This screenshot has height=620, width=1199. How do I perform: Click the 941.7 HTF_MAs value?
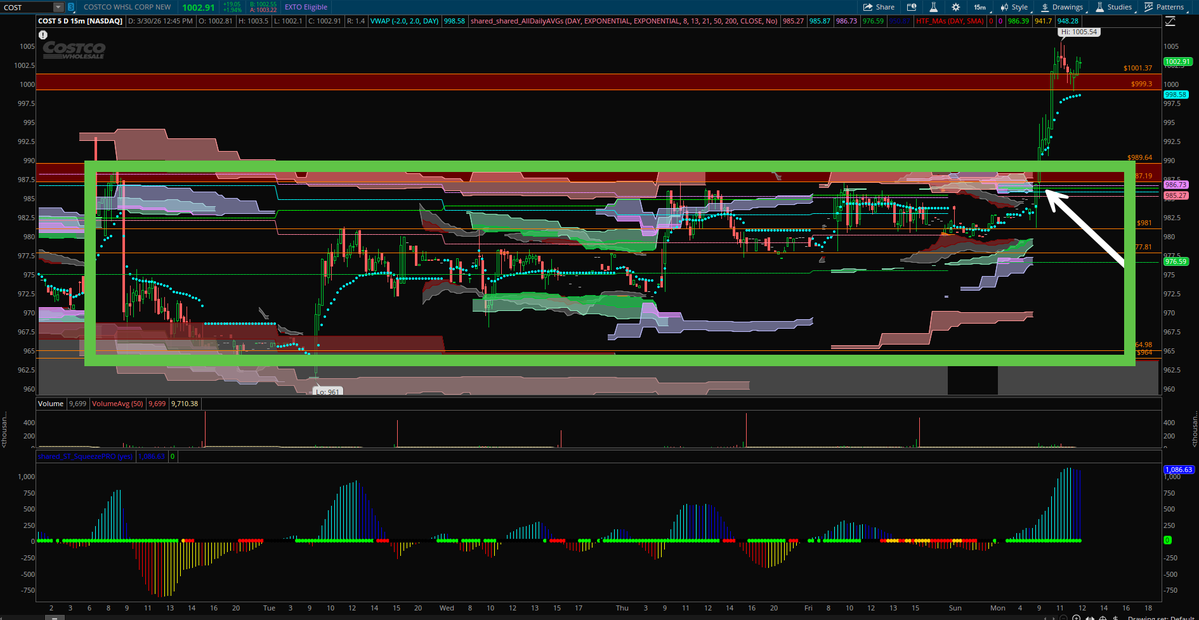1042,21
